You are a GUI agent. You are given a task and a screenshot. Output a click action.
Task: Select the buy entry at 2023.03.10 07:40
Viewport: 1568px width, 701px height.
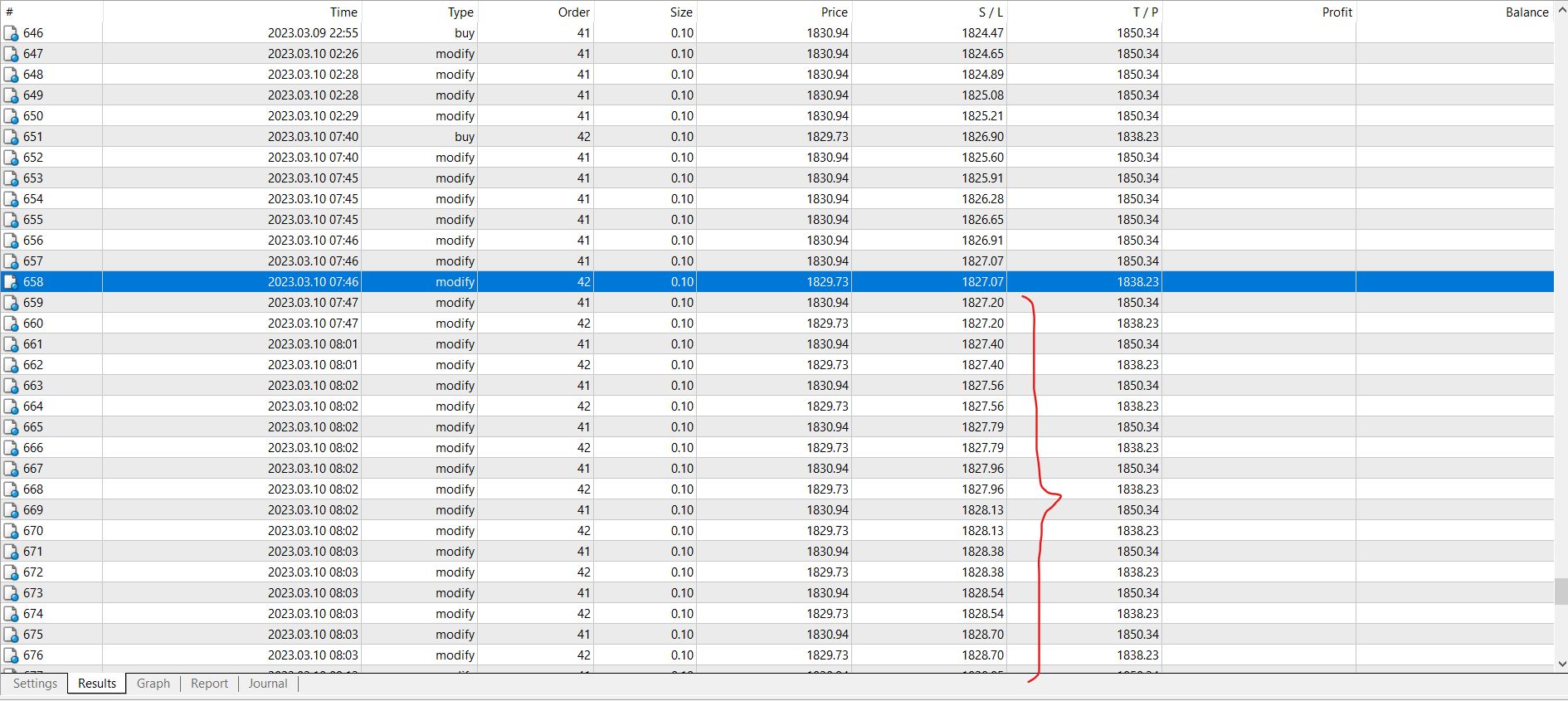pyautogui.click(x=777, y=137)
